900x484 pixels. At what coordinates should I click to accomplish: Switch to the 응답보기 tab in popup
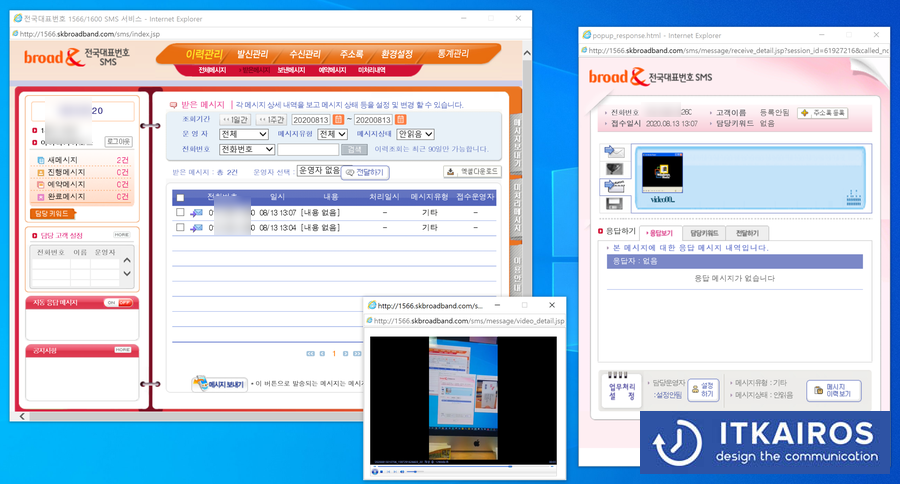pos(660,233)
